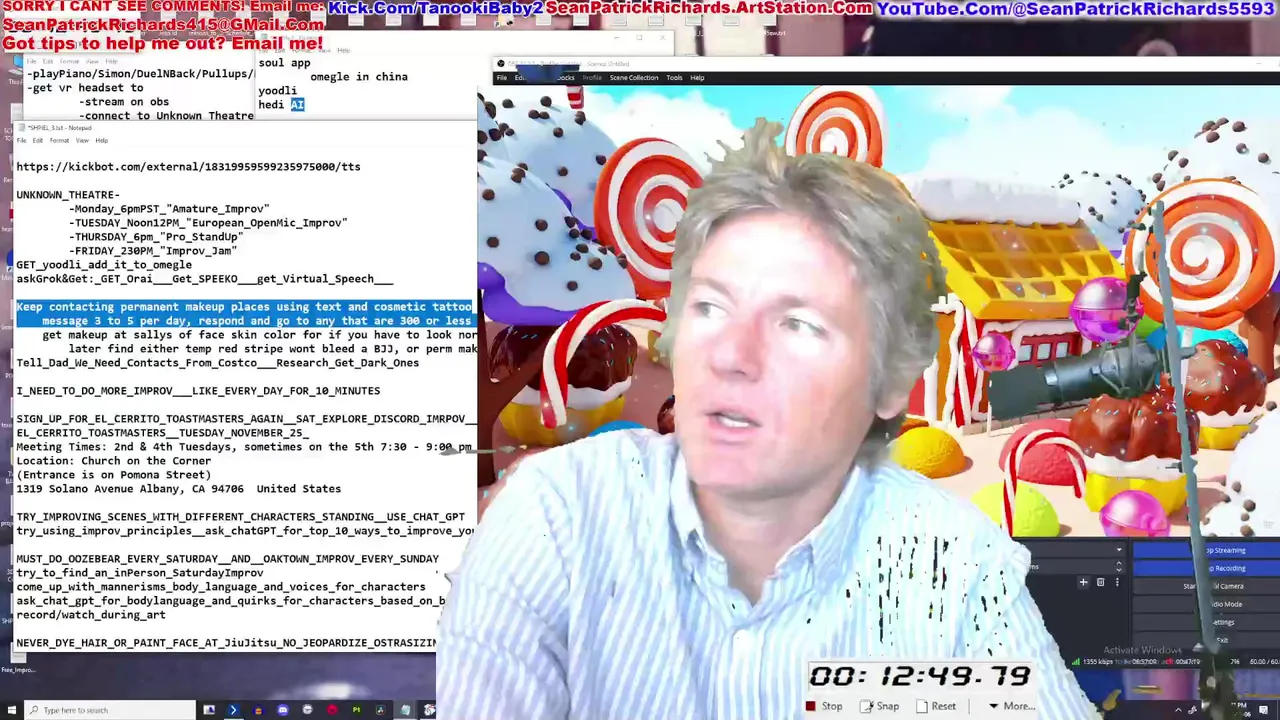Open the OBS Help menu
1280x720 pixels.
tap(697, 78)
